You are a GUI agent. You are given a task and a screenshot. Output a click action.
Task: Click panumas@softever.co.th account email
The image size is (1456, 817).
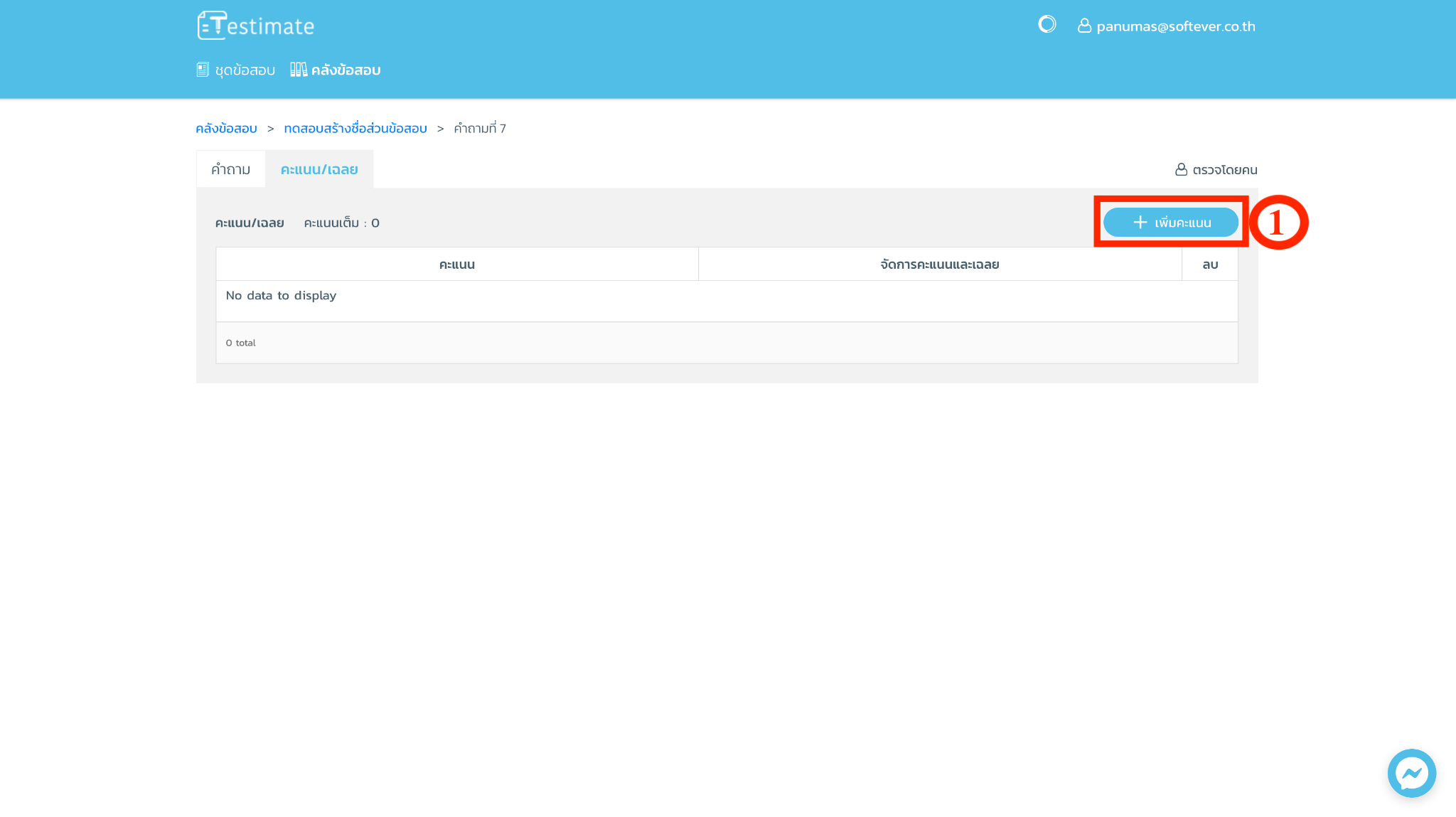pos(1176,26)
